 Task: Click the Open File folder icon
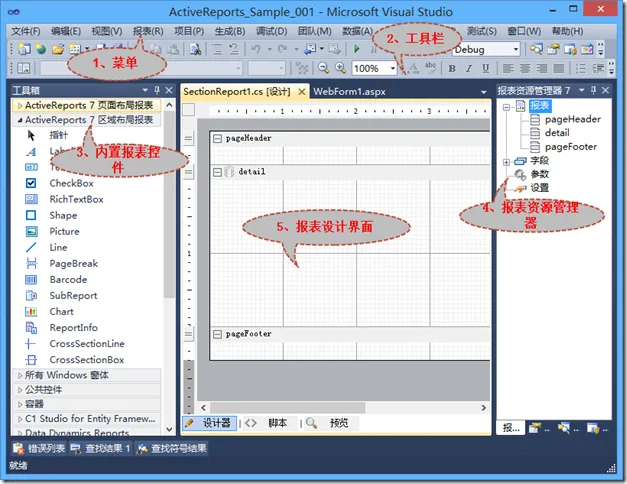click(x=58, y=49)
